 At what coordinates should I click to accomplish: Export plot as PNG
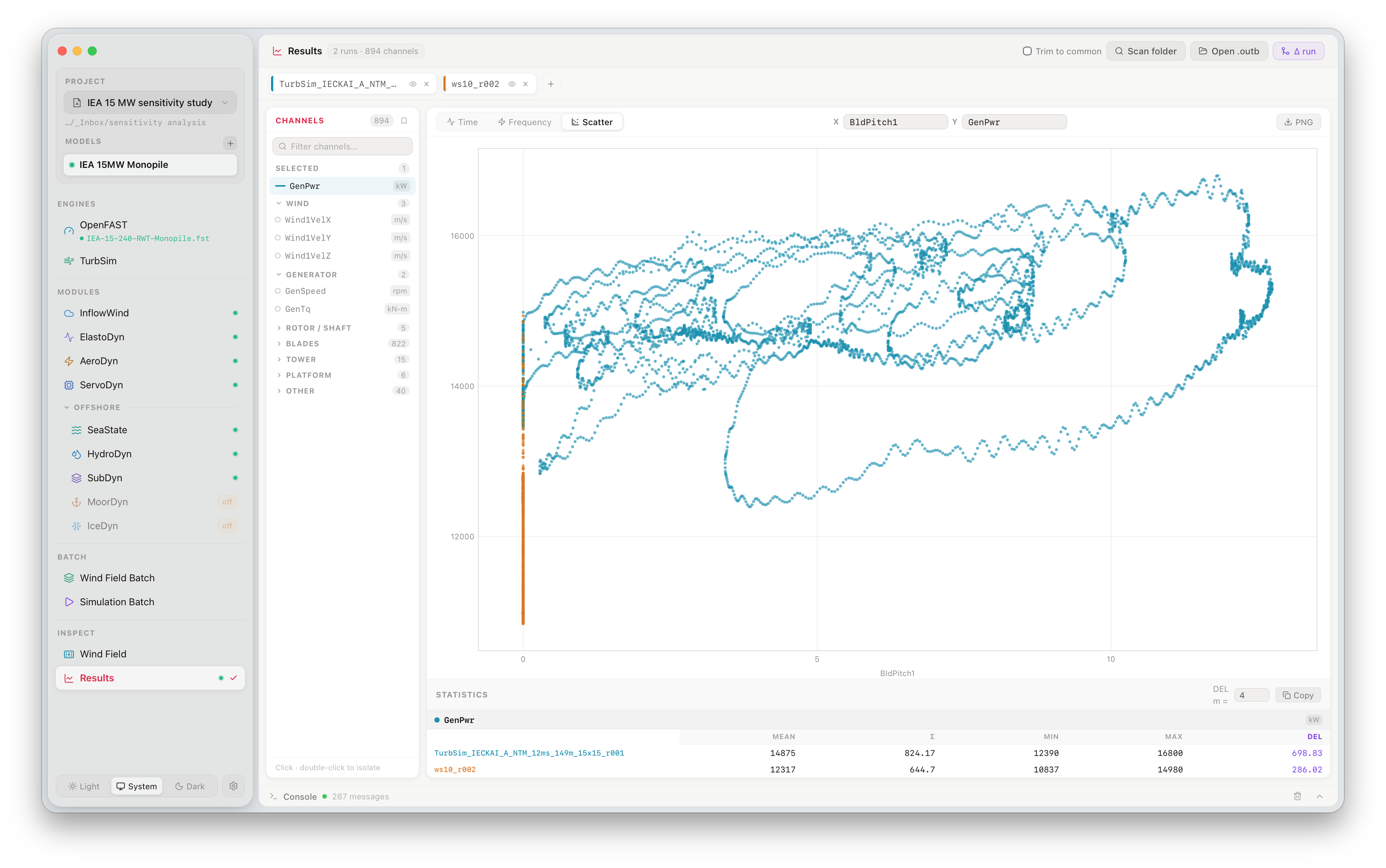1298,122
